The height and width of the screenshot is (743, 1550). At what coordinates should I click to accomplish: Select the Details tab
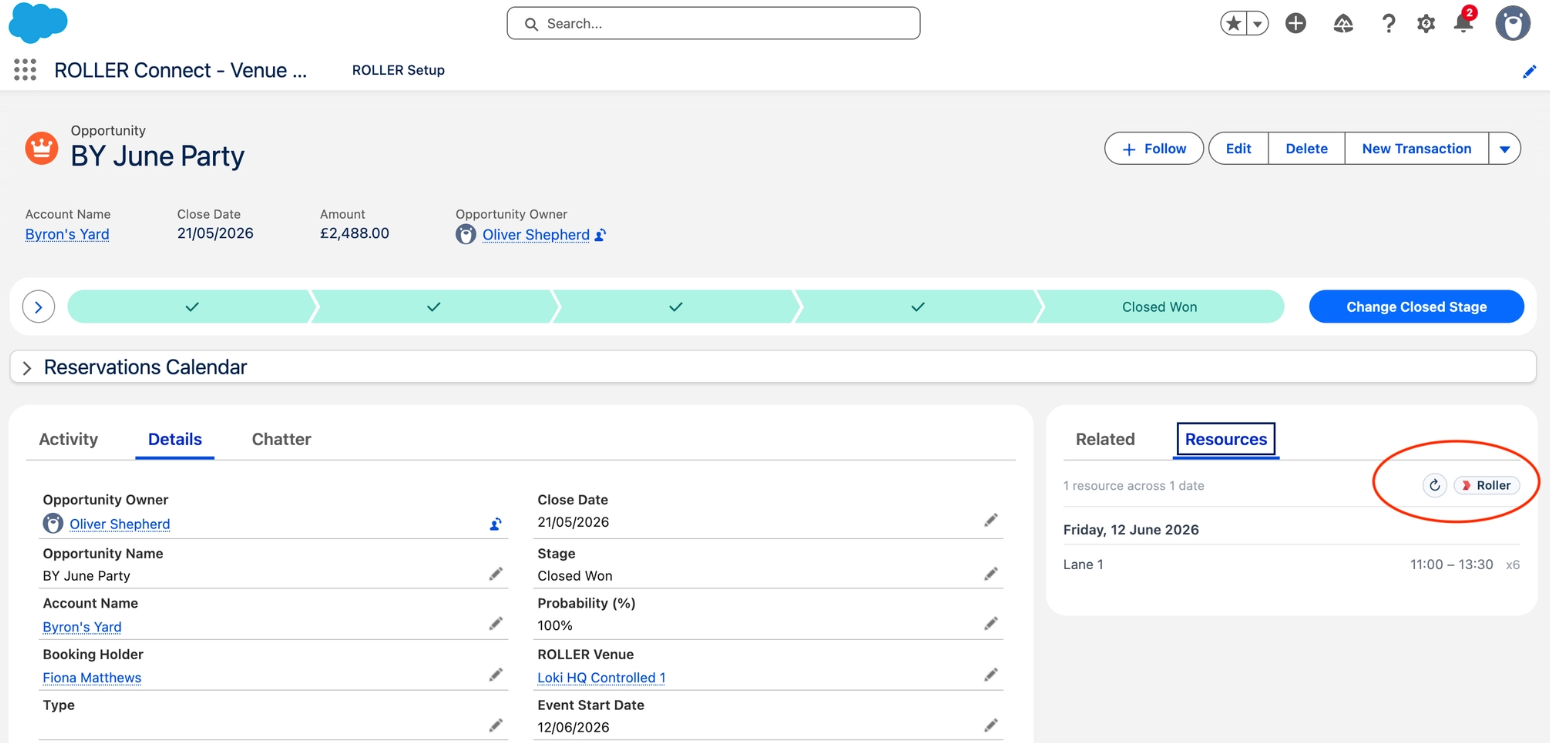pyautogui.click(x=175, y=439)
